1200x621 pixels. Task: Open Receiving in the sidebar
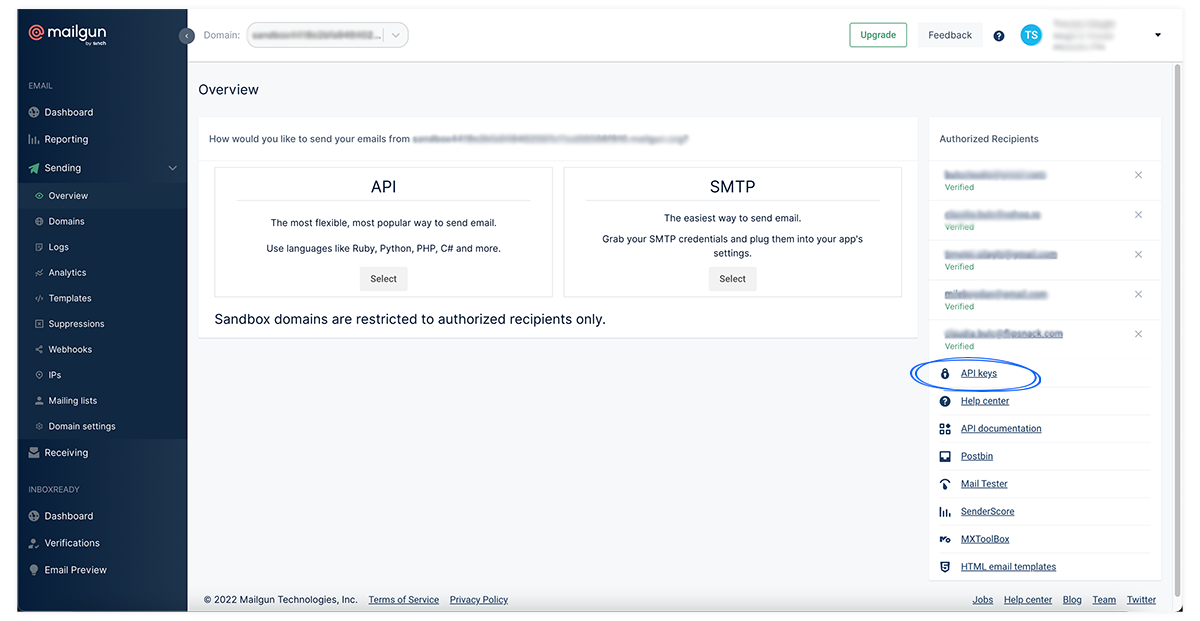click(66, 453)
